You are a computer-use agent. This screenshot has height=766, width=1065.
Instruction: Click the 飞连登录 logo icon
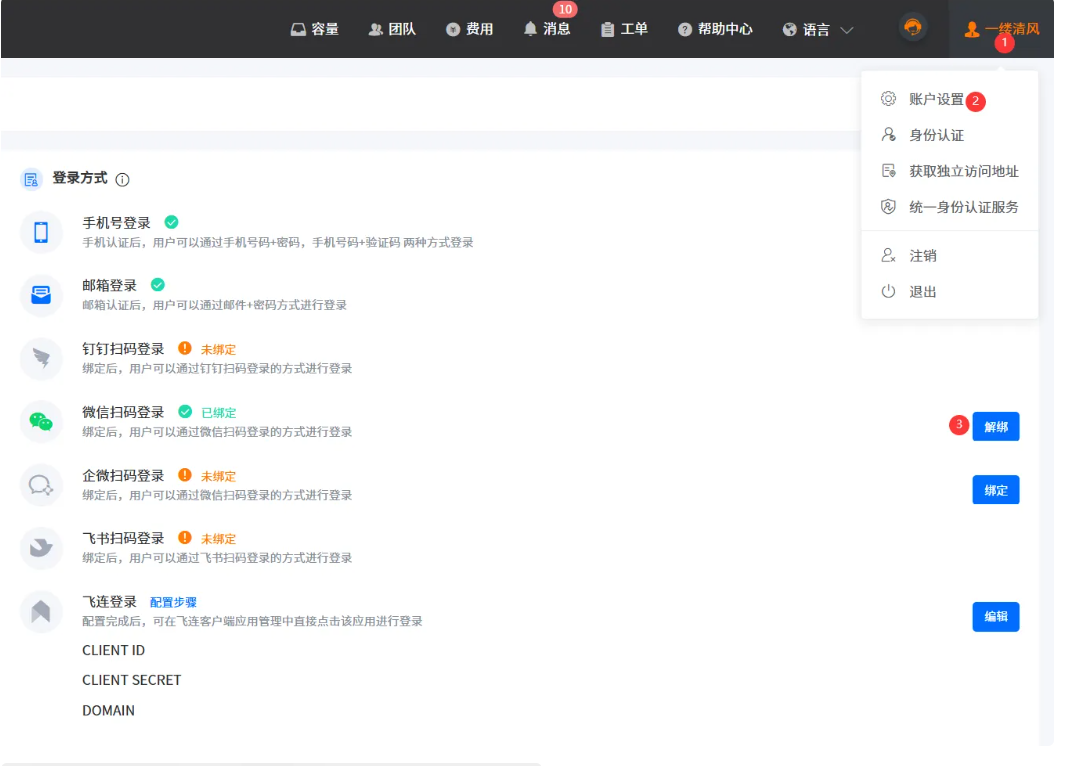tap(41, 611)
